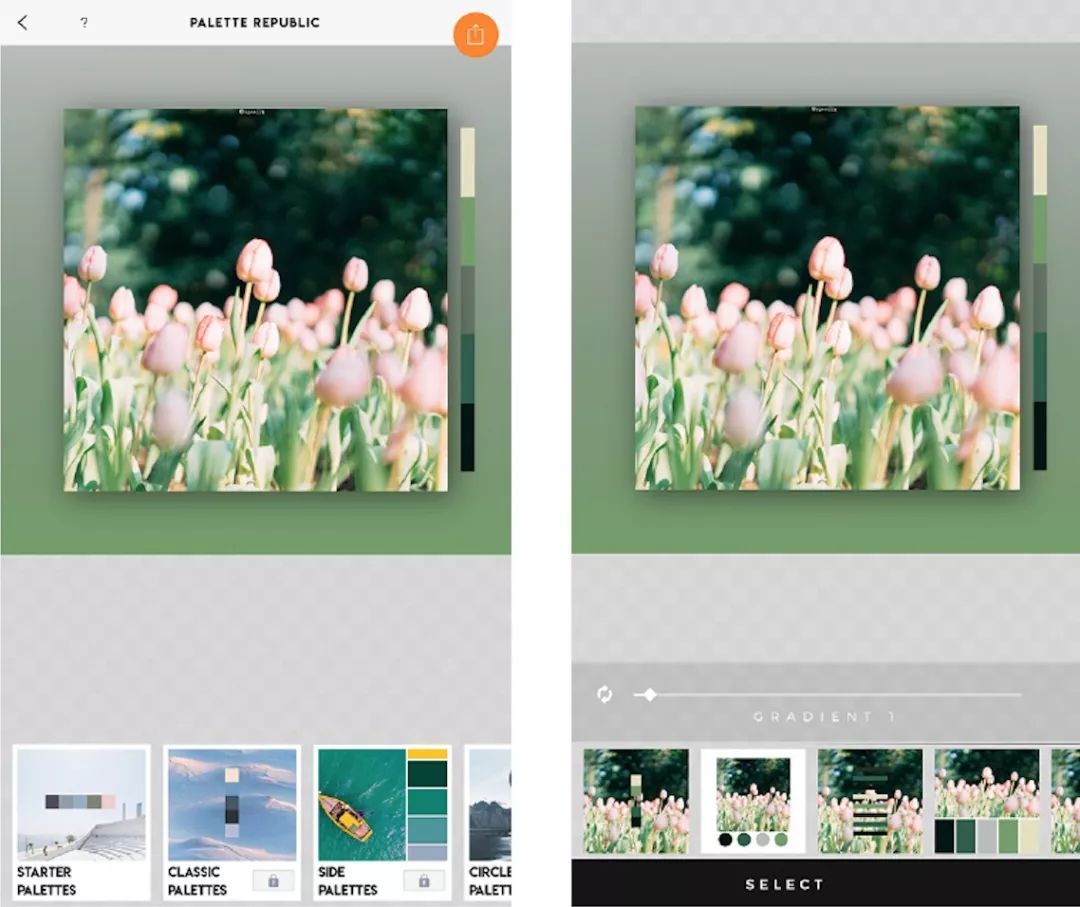The image size is (1080, 907).
Task: Tap the tulip photo in the left preview
Action: (x=256, y=300)
